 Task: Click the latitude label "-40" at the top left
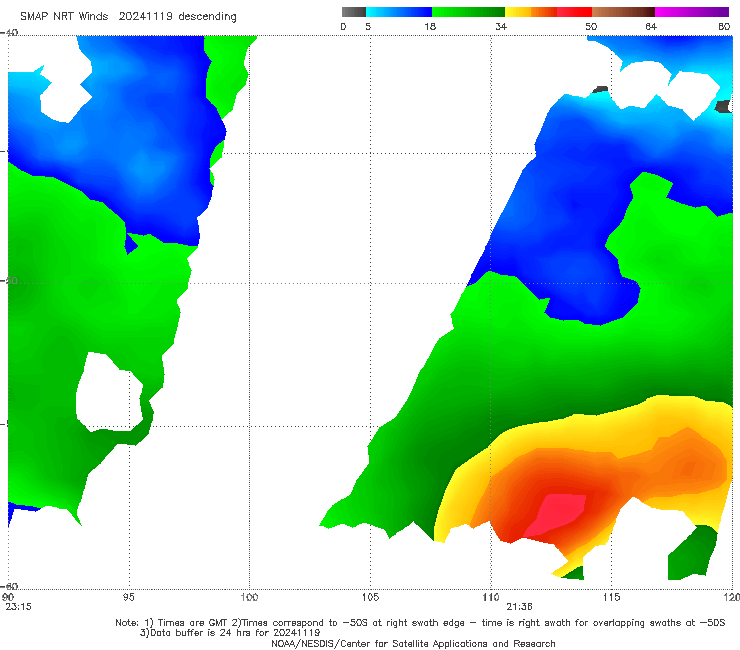point(9,32)
